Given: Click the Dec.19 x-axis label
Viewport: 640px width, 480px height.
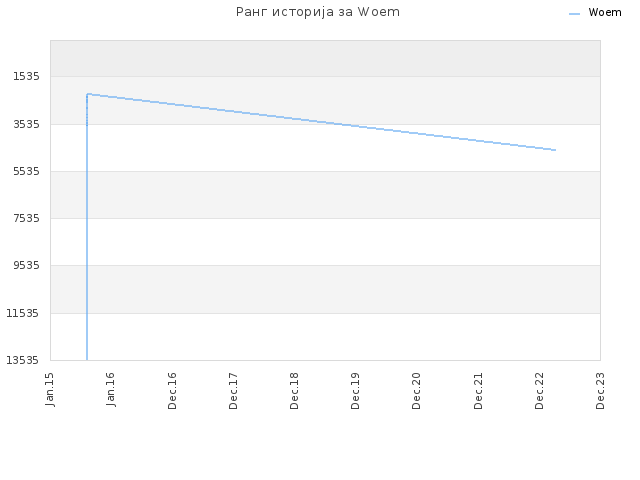Looking at the screenshot, I should (x=355, y=391).
